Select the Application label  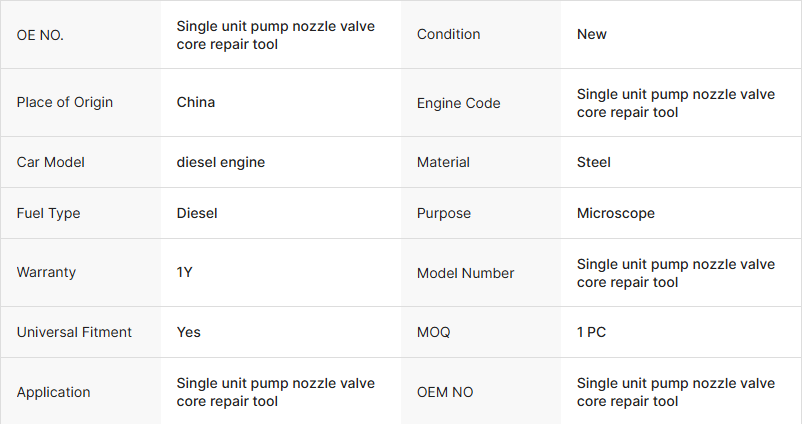[53, 392]
